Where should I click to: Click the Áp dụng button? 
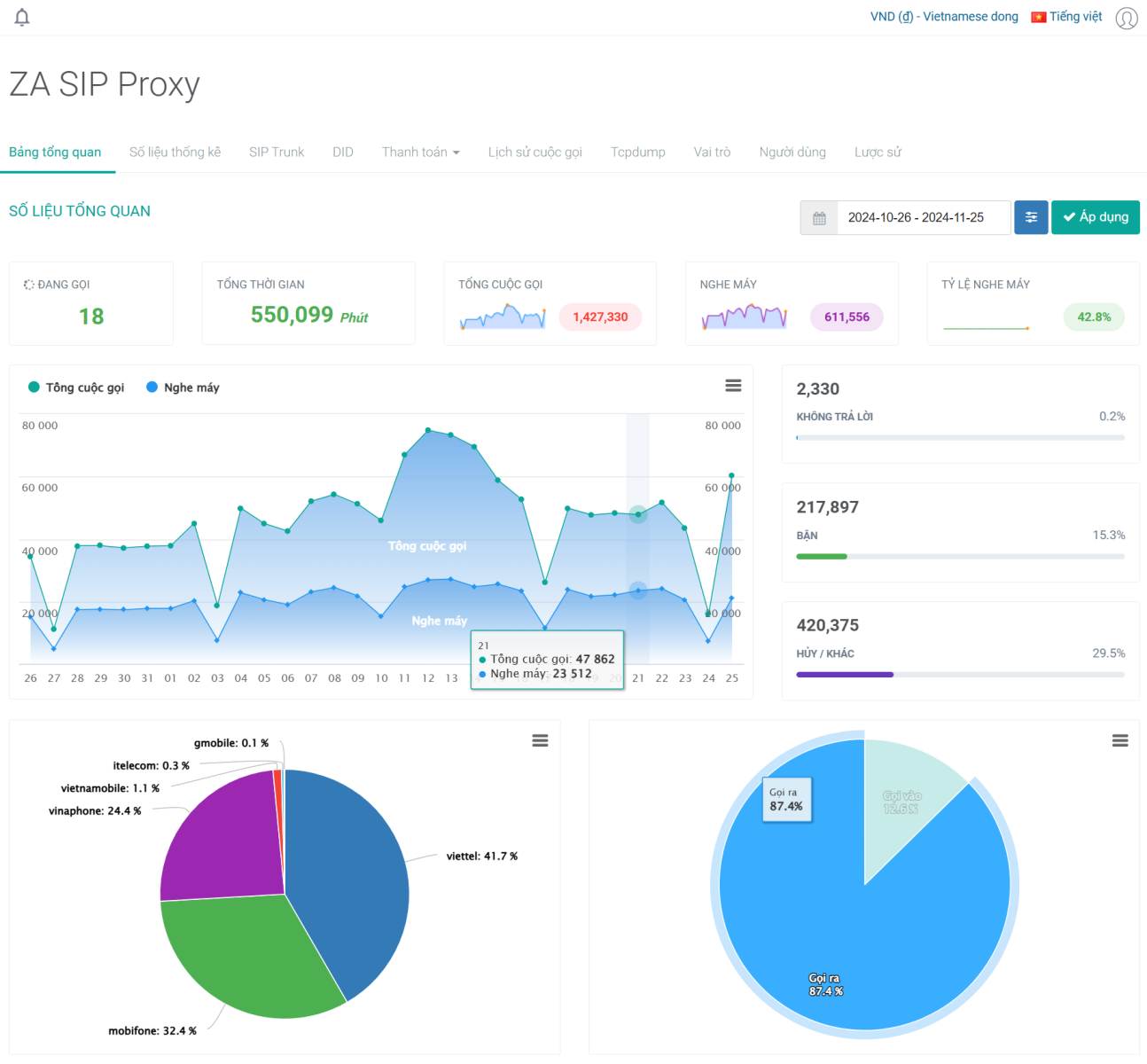click(x=1096, y=217)
